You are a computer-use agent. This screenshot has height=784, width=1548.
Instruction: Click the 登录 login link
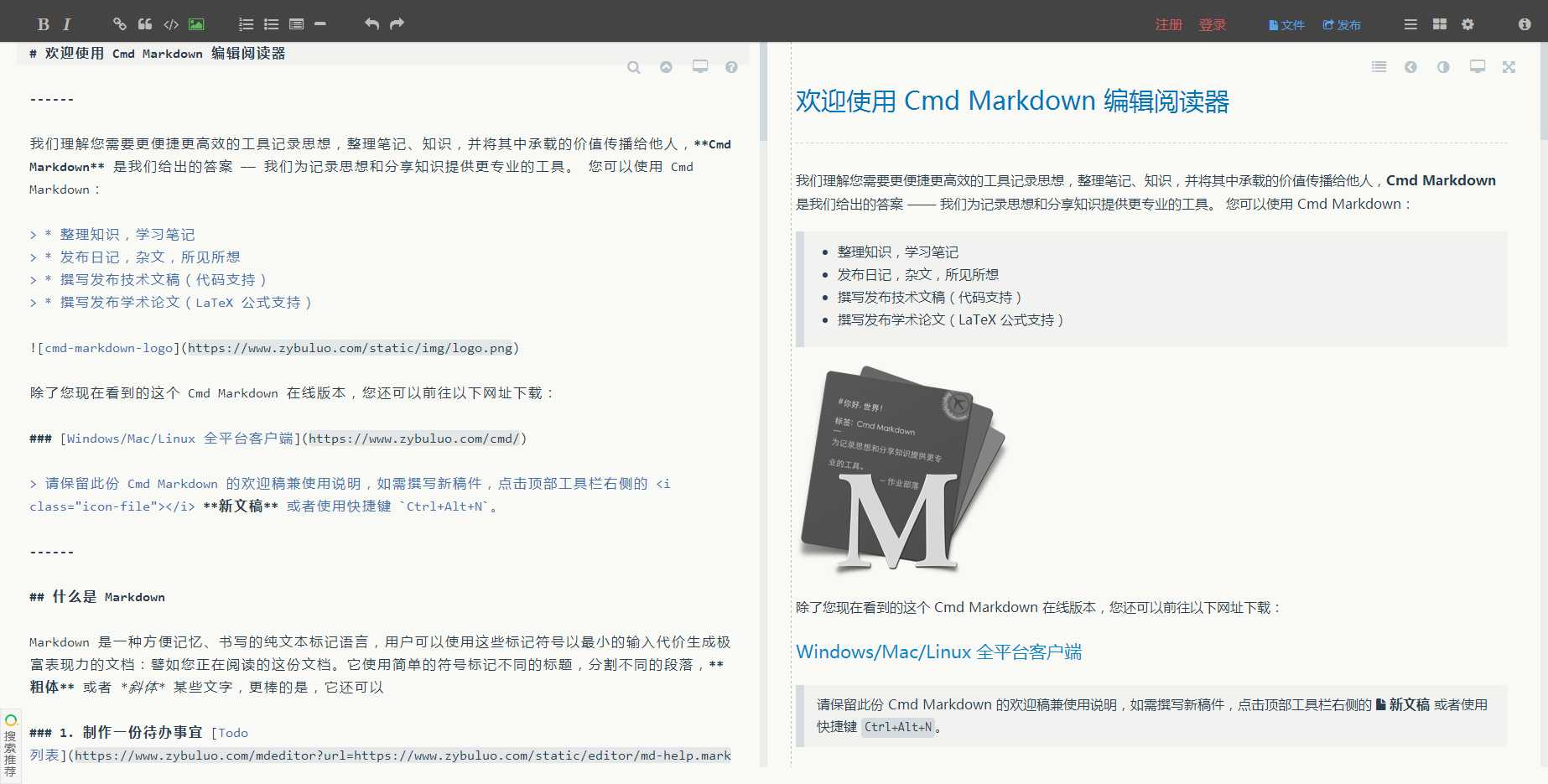pyautogui.click(x=1213, y=25)
